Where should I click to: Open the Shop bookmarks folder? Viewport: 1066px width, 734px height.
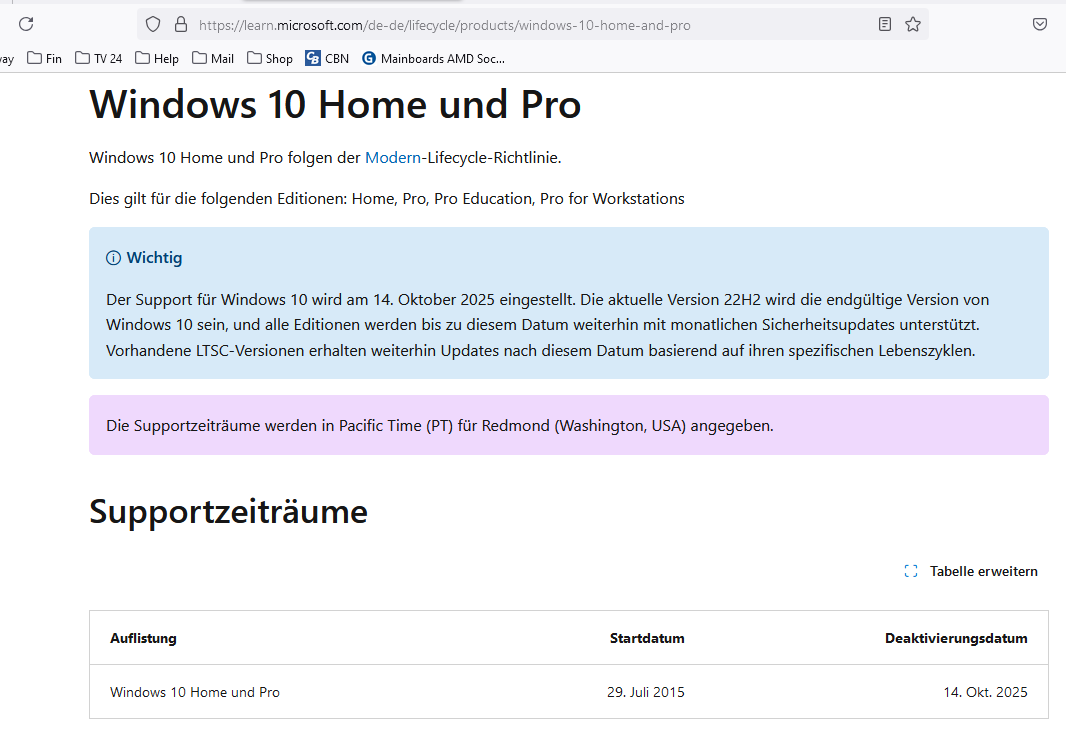270,58
